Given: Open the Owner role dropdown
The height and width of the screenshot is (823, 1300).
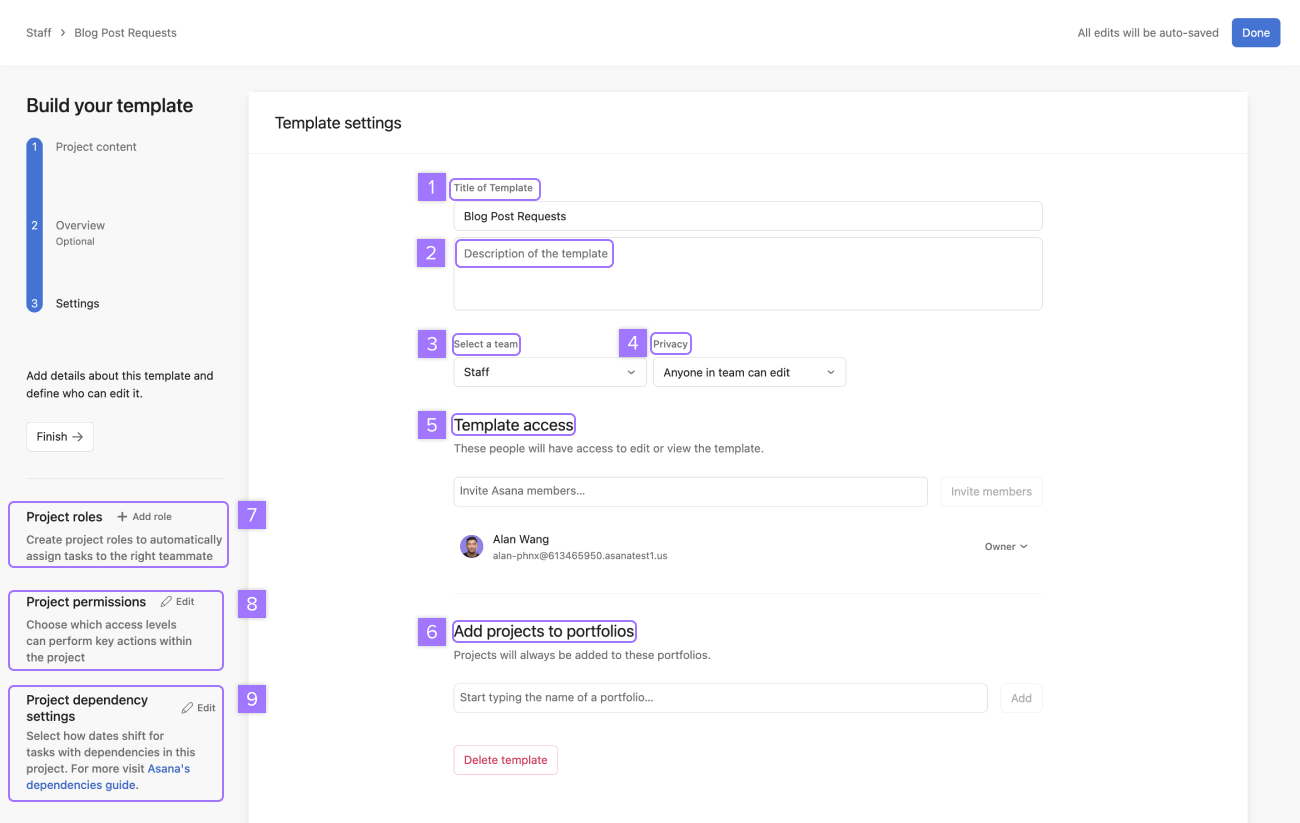Looking at the screenshot, I should [1006, 547].
